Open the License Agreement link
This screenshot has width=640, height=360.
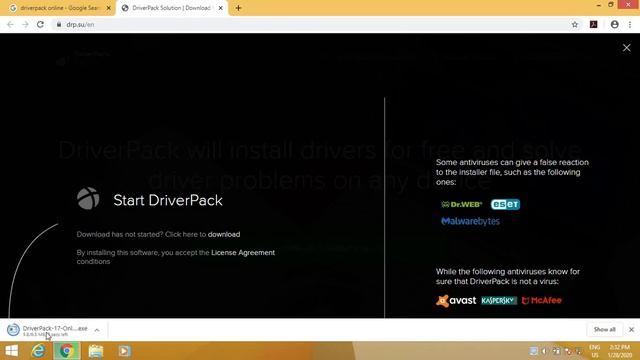(243, 253)
